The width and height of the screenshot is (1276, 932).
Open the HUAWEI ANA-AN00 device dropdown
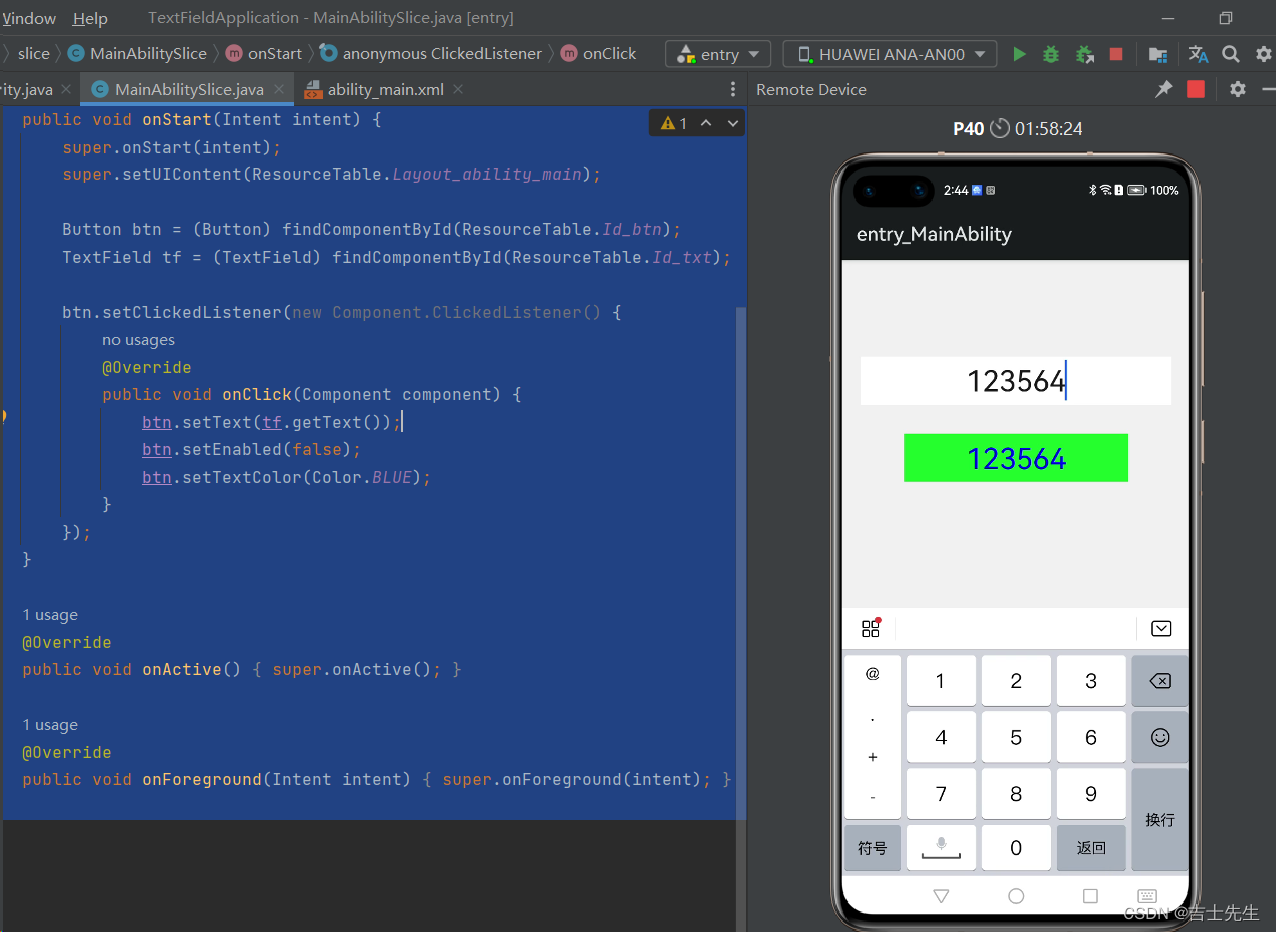(890, 54)
